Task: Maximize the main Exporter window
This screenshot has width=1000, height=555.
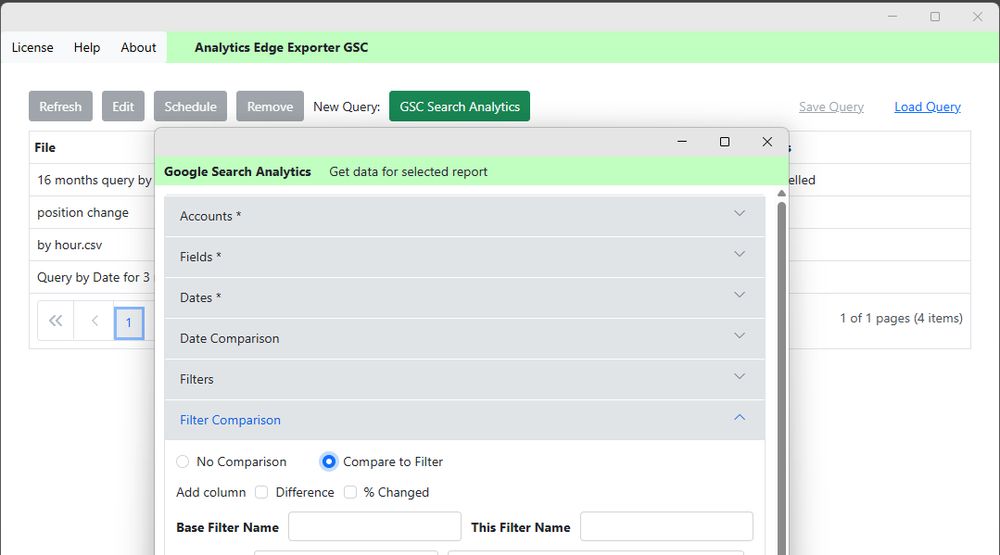Action: 935,17
